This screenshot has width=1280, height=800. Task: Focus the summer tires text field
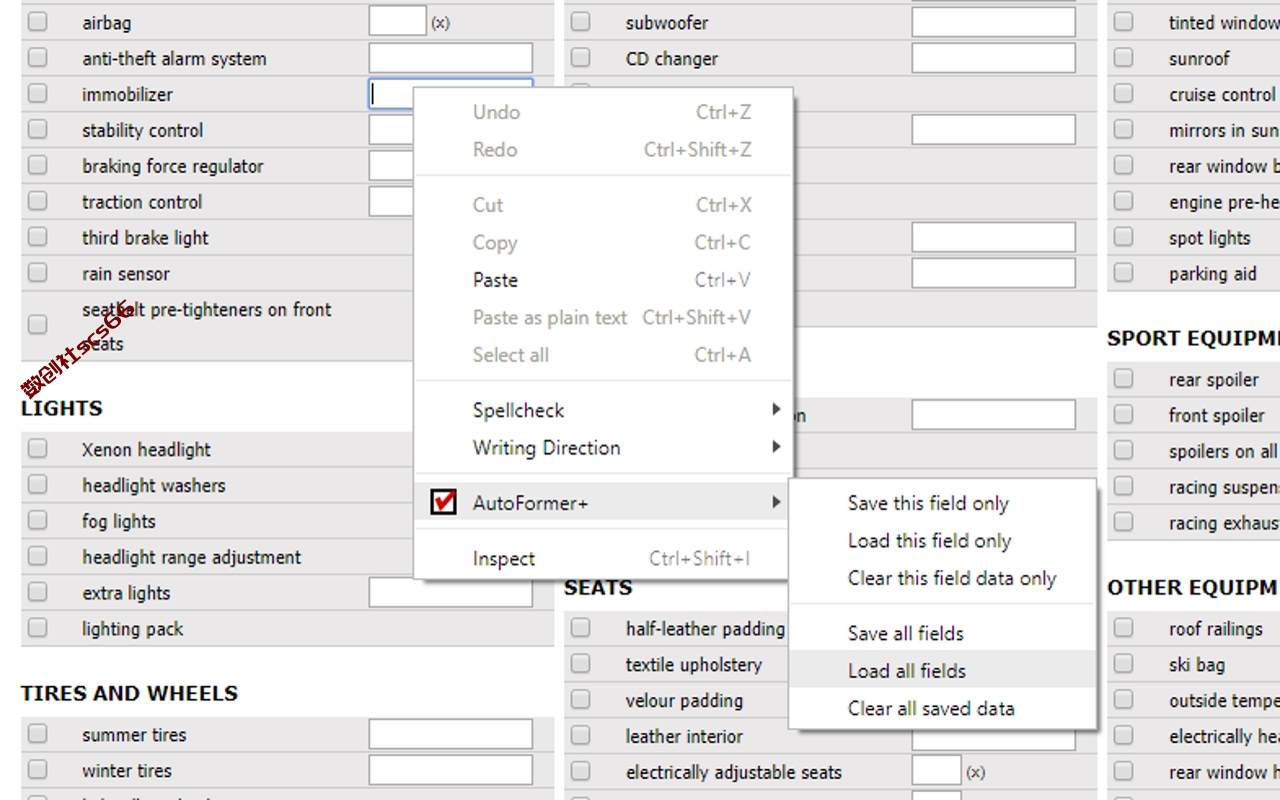pos(451,735)
